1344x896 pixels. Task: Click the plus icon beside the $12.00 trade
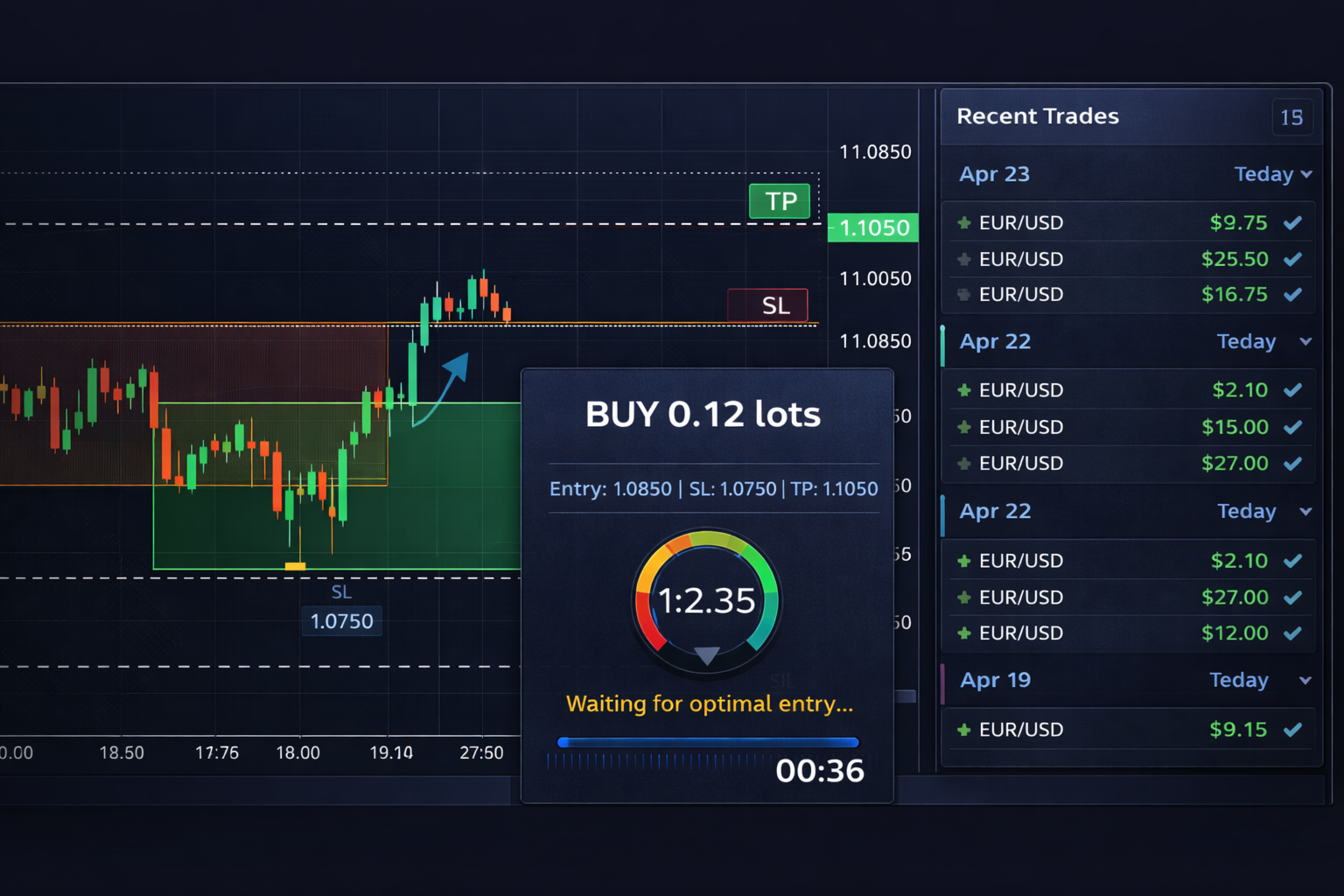[963, 633]
